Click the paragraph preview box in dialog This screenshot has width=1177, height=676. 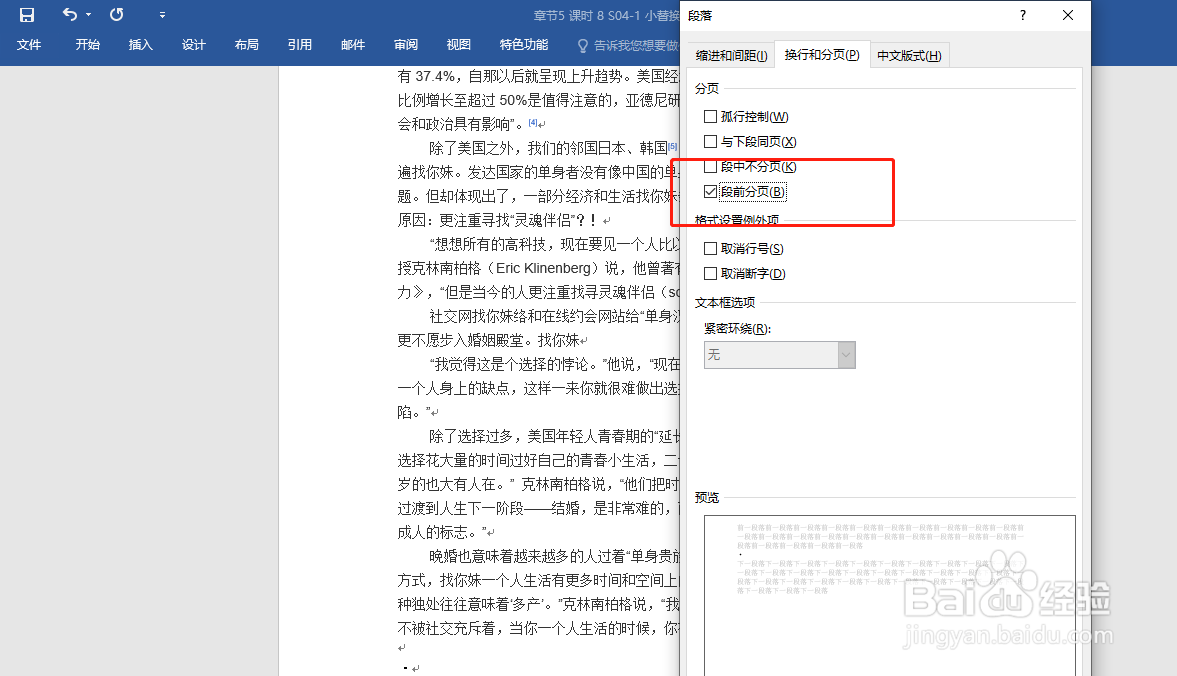(890, 595)
